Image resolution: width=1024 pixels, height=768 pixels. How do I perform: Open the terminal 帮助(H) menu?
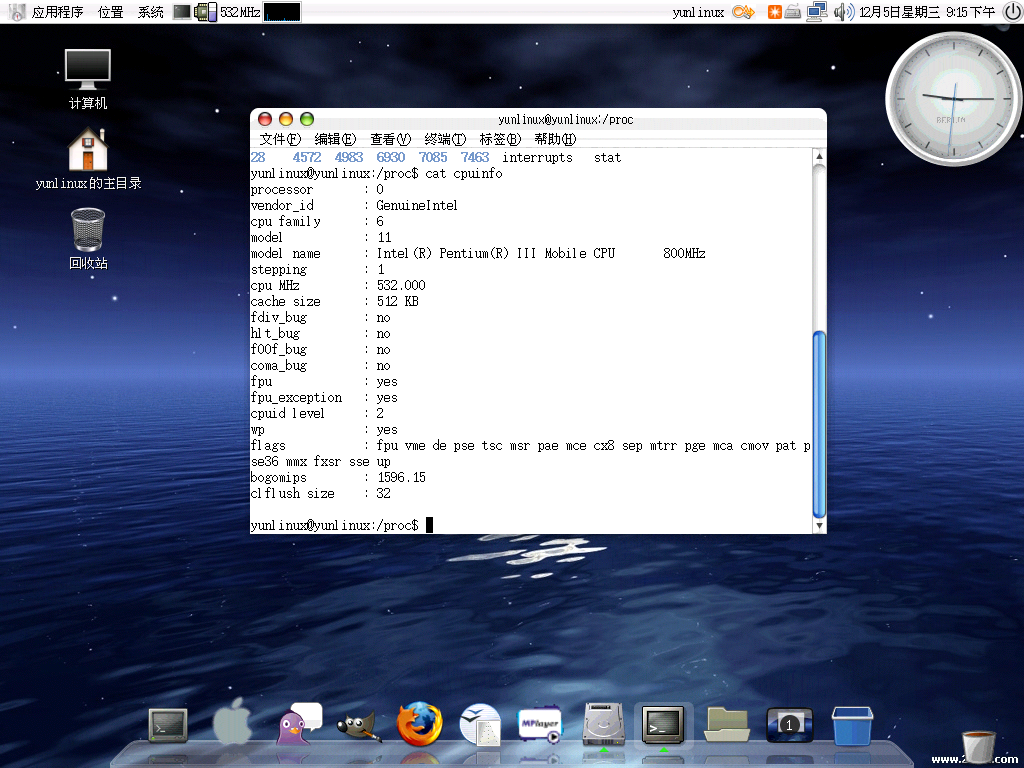click(555, 139)
